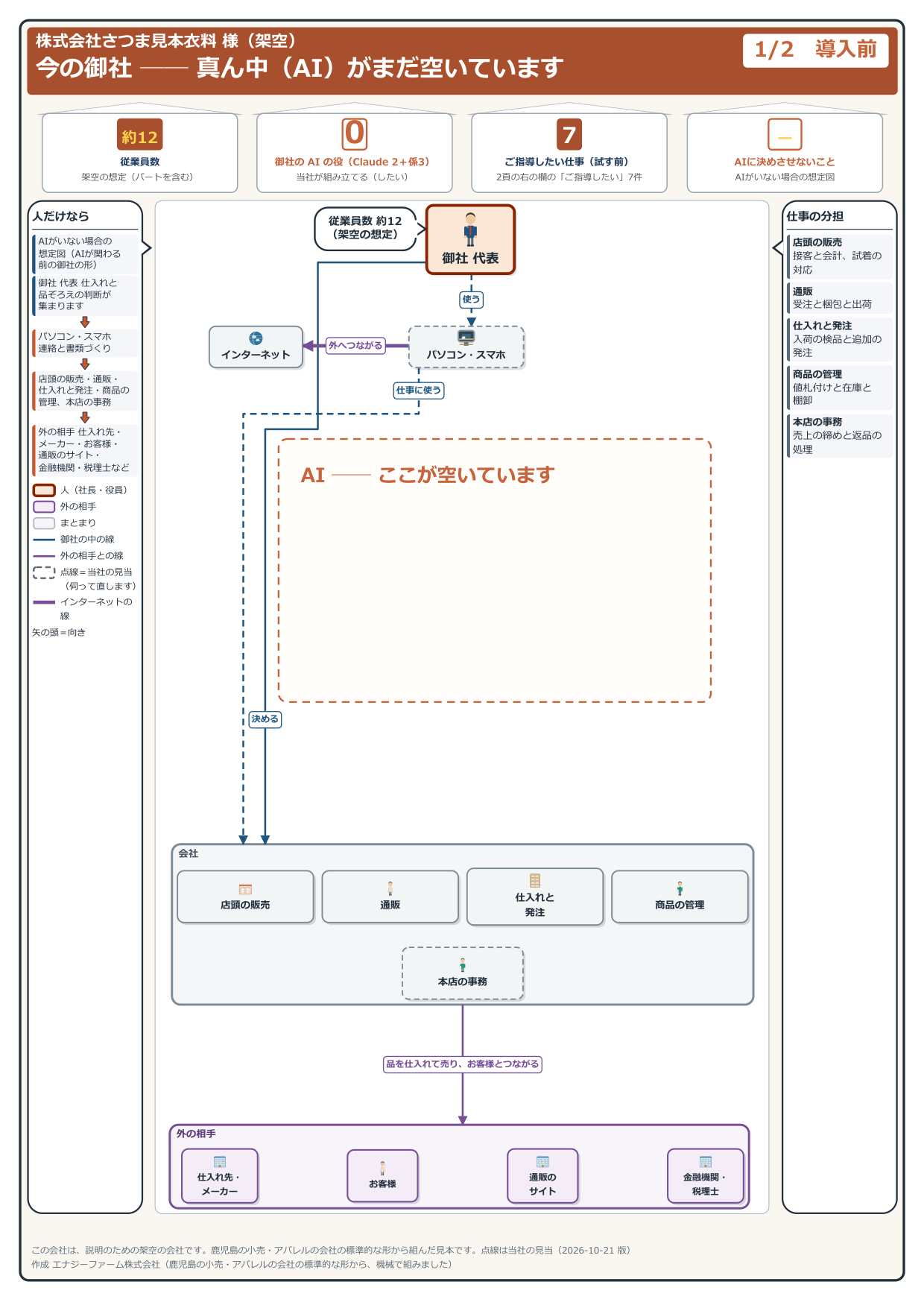The width and height of the screenshot is (924, 1308).
Task: Click 御社の AI の役(Claude 2+係3) card title
Action: (x=355, y=162)
